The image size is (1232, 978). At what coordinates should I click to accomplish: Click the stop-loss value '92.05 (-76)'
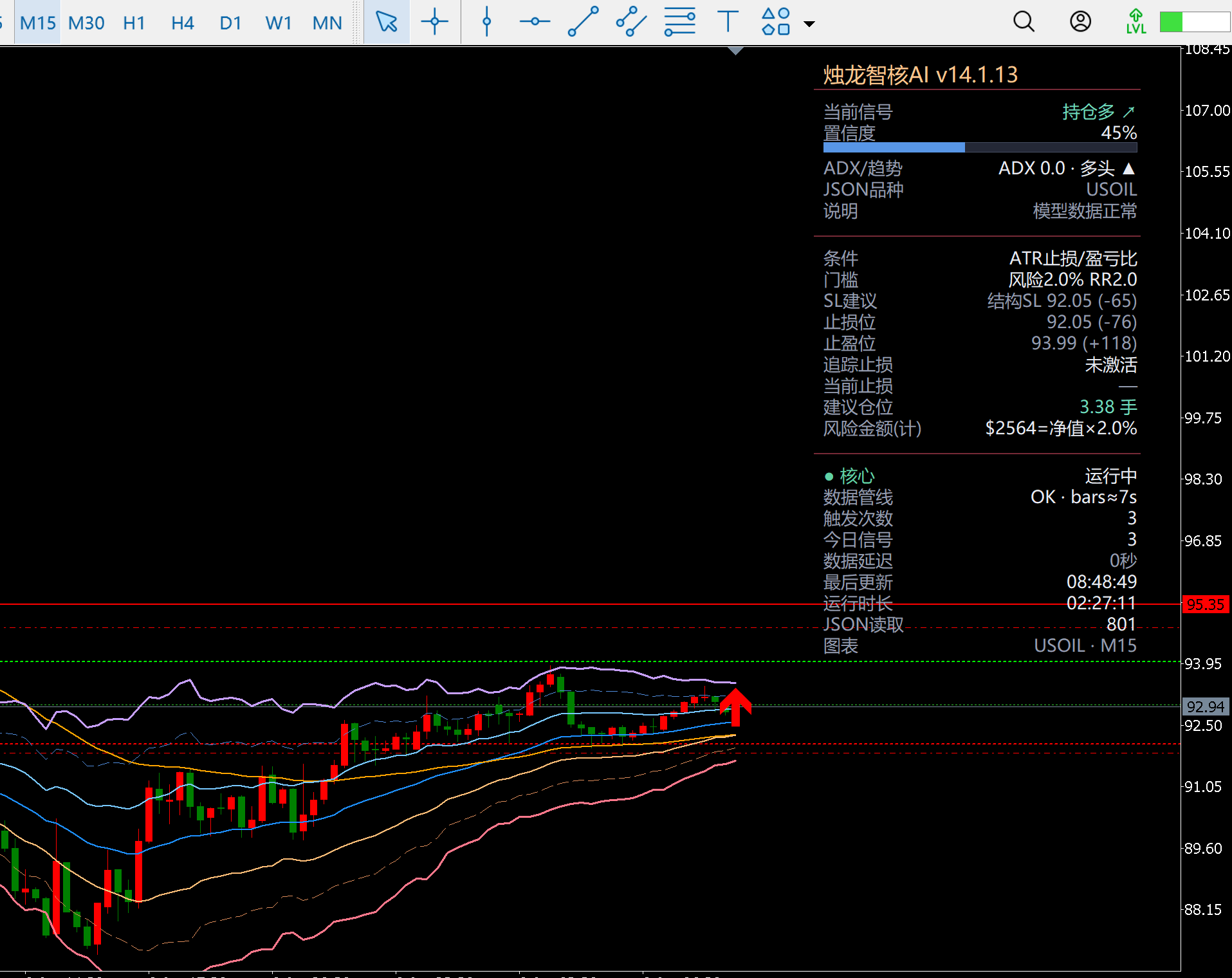click(1091, 322)
